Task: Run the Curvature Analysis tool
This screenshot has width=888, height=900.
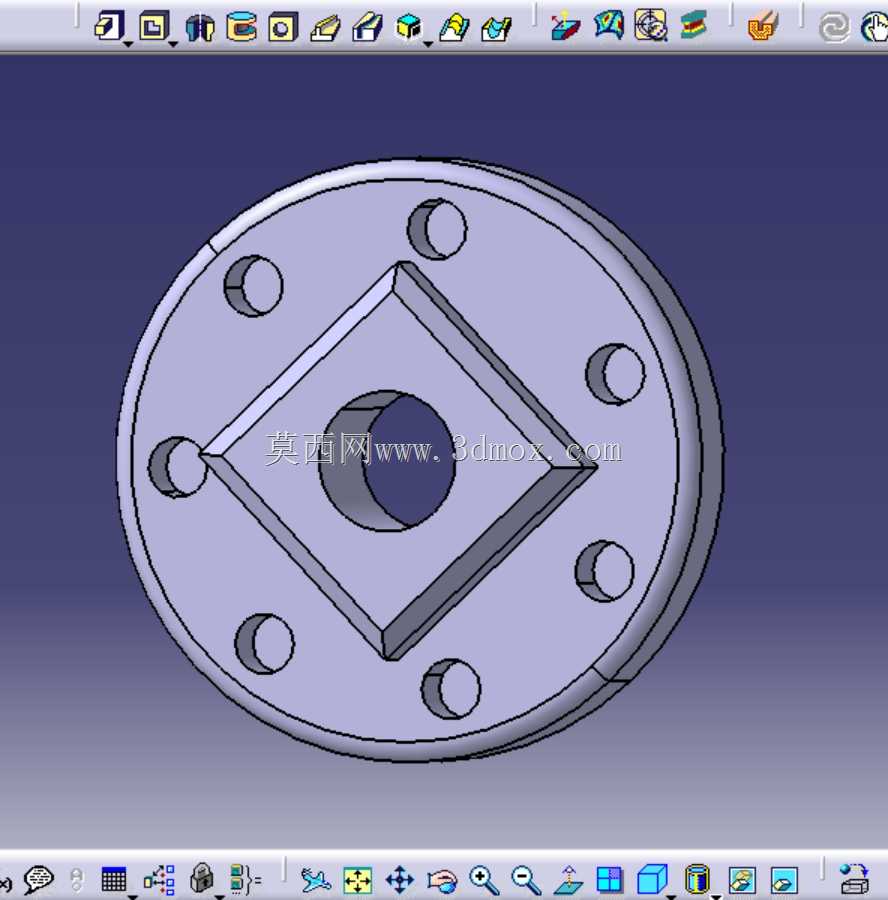Action: [x=650, y=25]
